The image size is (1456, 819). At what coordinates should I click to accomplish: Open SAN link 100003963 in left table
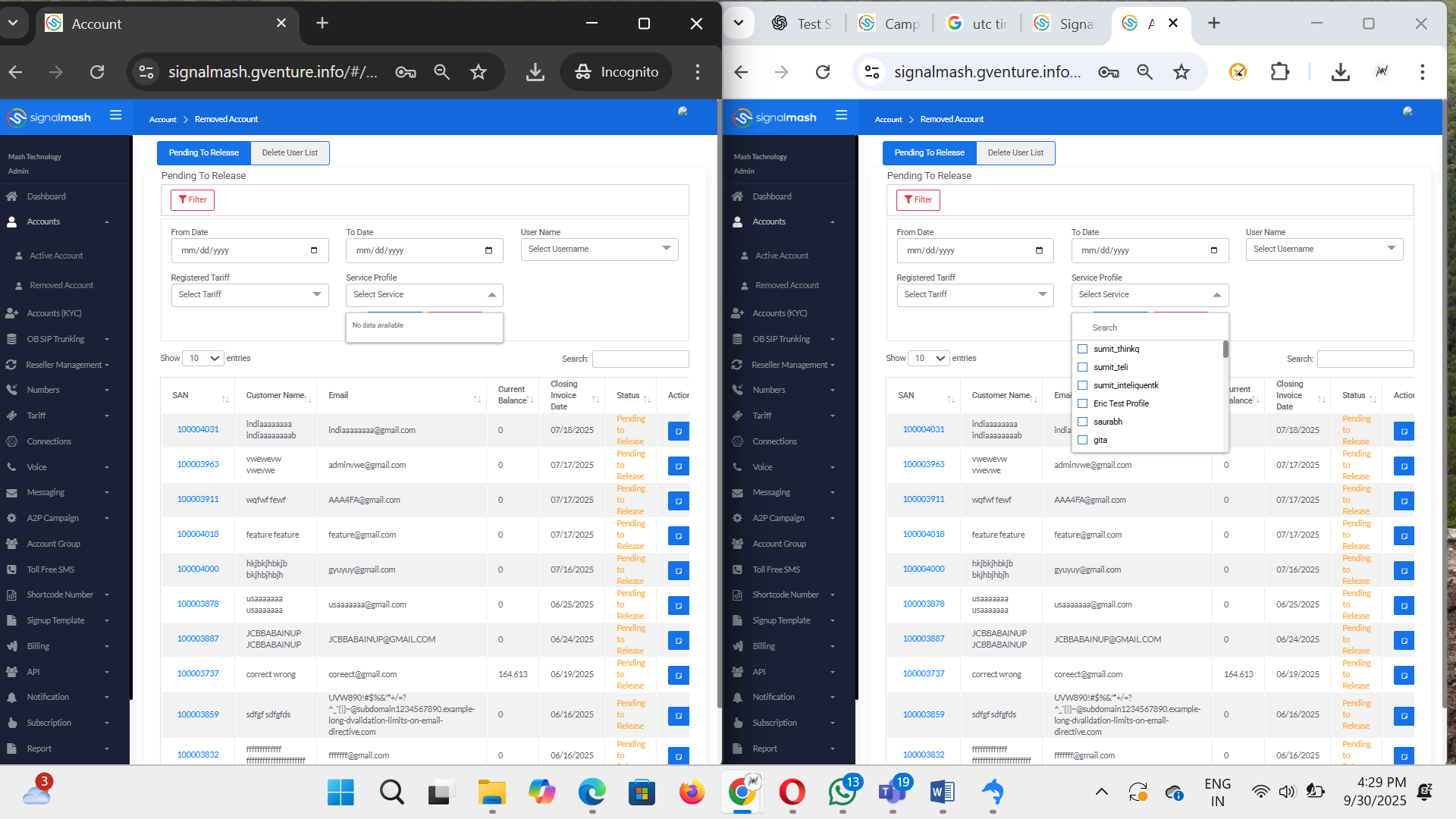coord(198,464)
